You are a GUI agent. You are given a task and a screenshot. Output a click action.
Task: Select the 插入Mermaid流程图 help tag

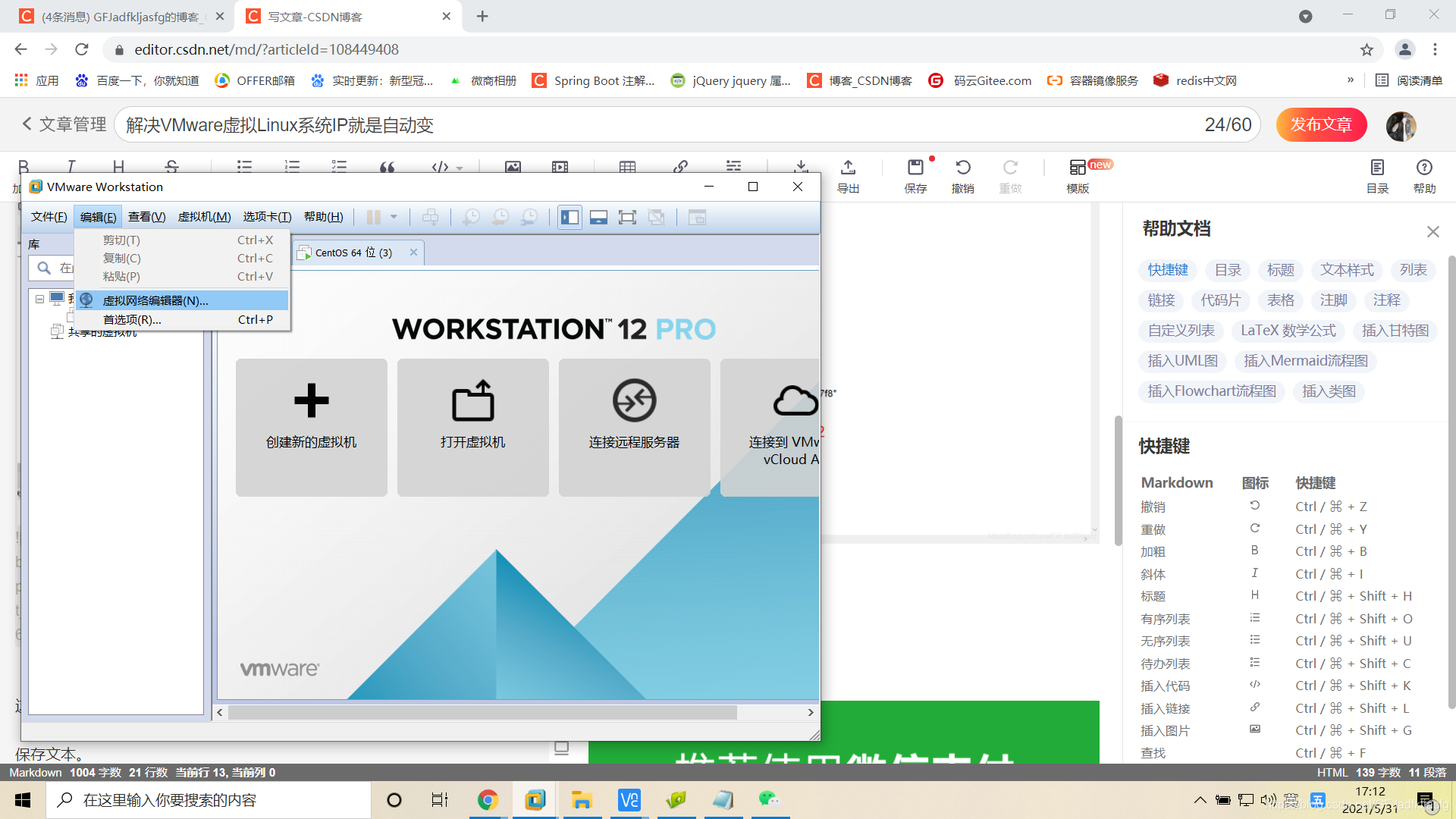pos(1306,361)
